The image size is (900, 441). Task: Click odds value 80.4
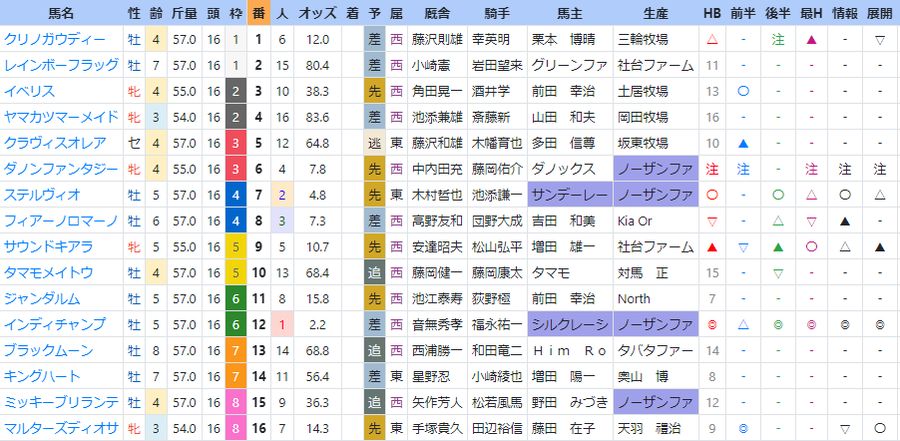tap(317, 65)
